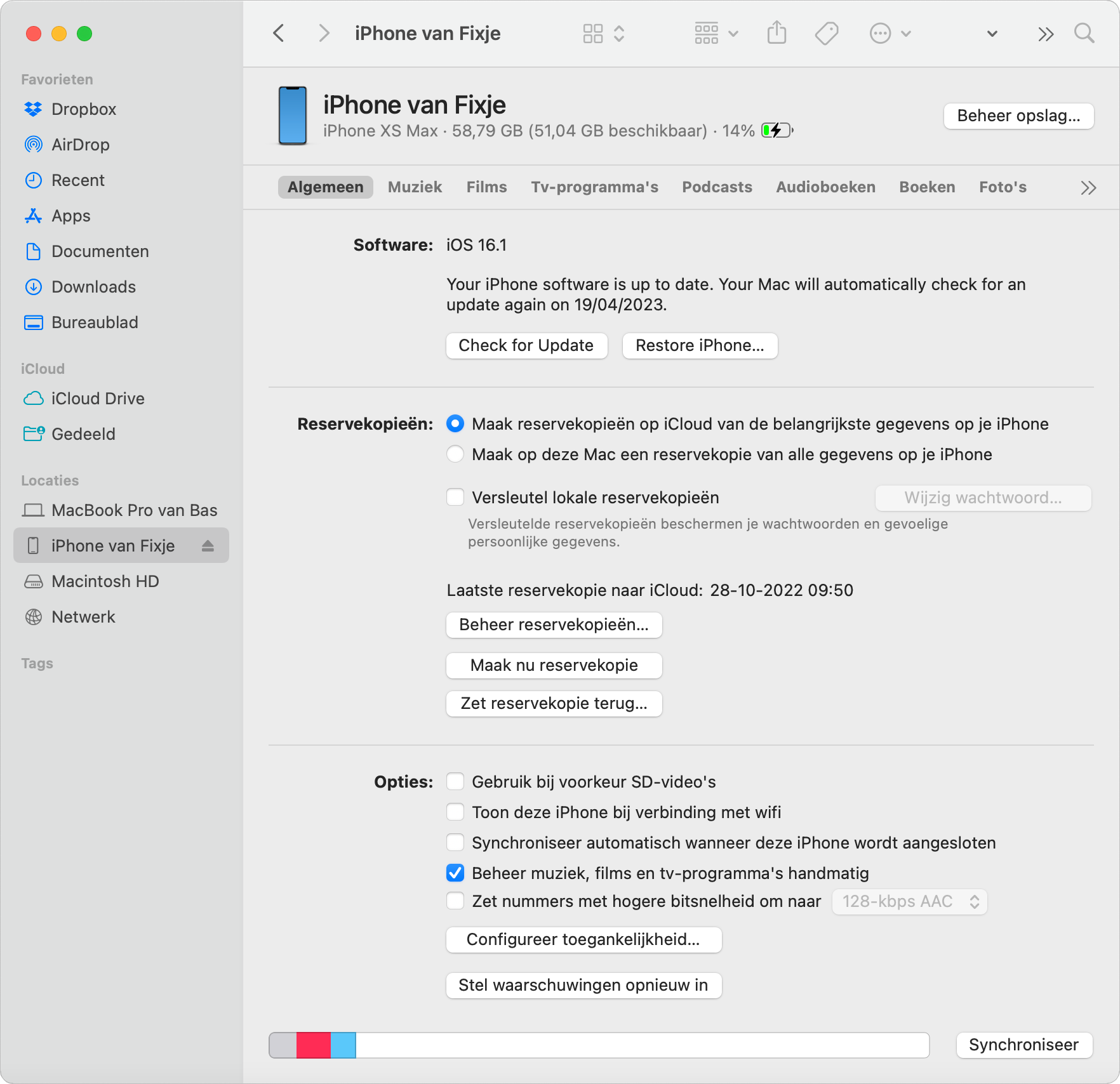1120x1084 pixels.
Task: Enable Versleutel lokale reservekopieën checkbox
Action: [x=455, y=498]
